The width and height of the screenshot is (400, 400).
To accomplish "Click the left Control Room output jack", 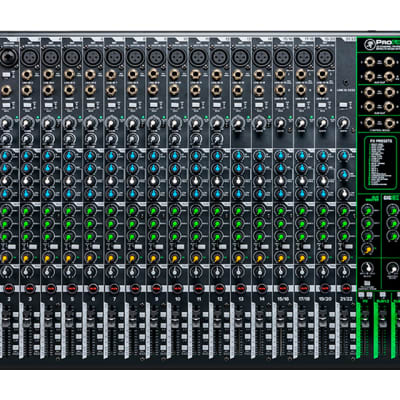I will tap(369, 123).
